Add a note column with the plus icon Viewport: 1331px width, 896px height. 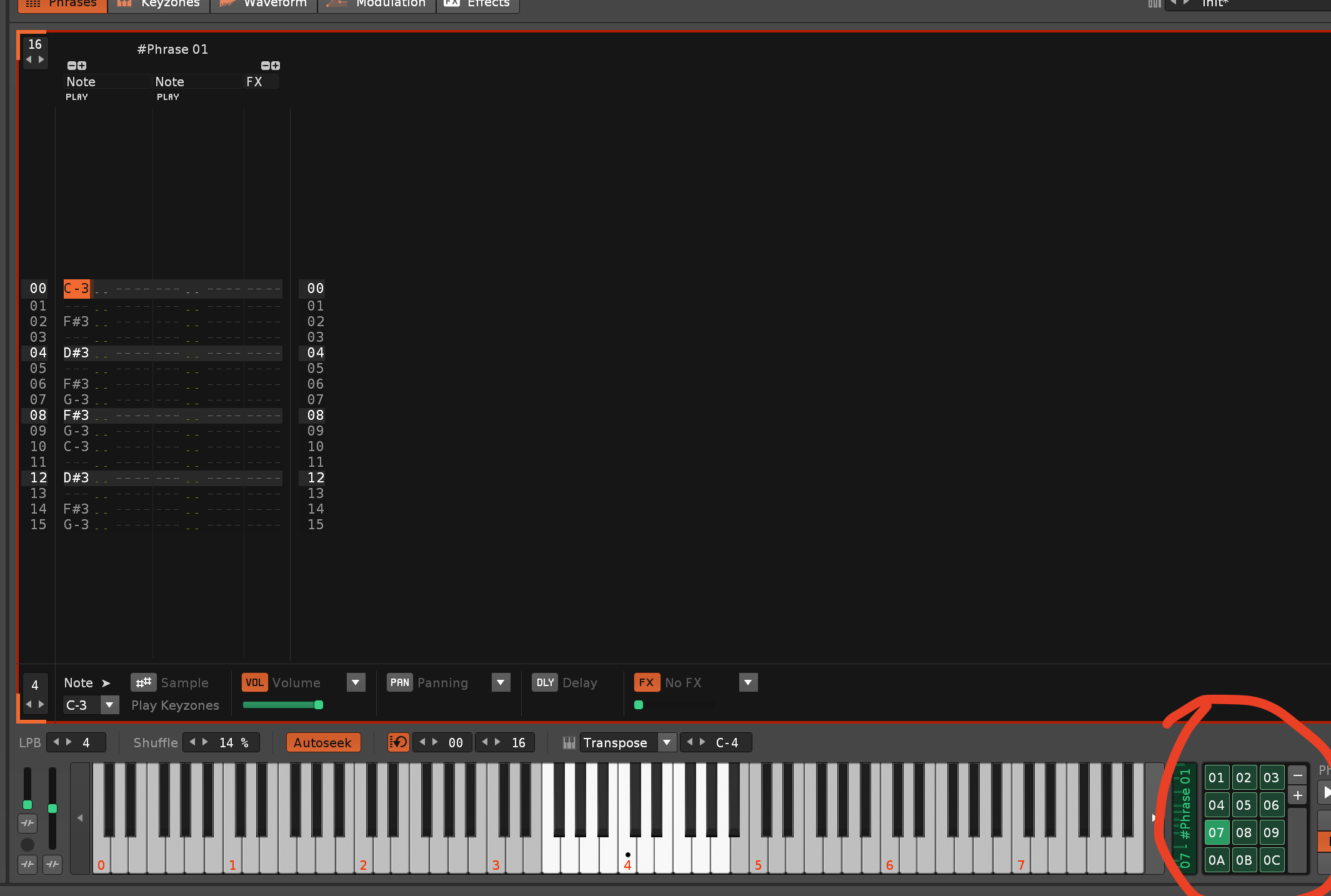point(82,66)
